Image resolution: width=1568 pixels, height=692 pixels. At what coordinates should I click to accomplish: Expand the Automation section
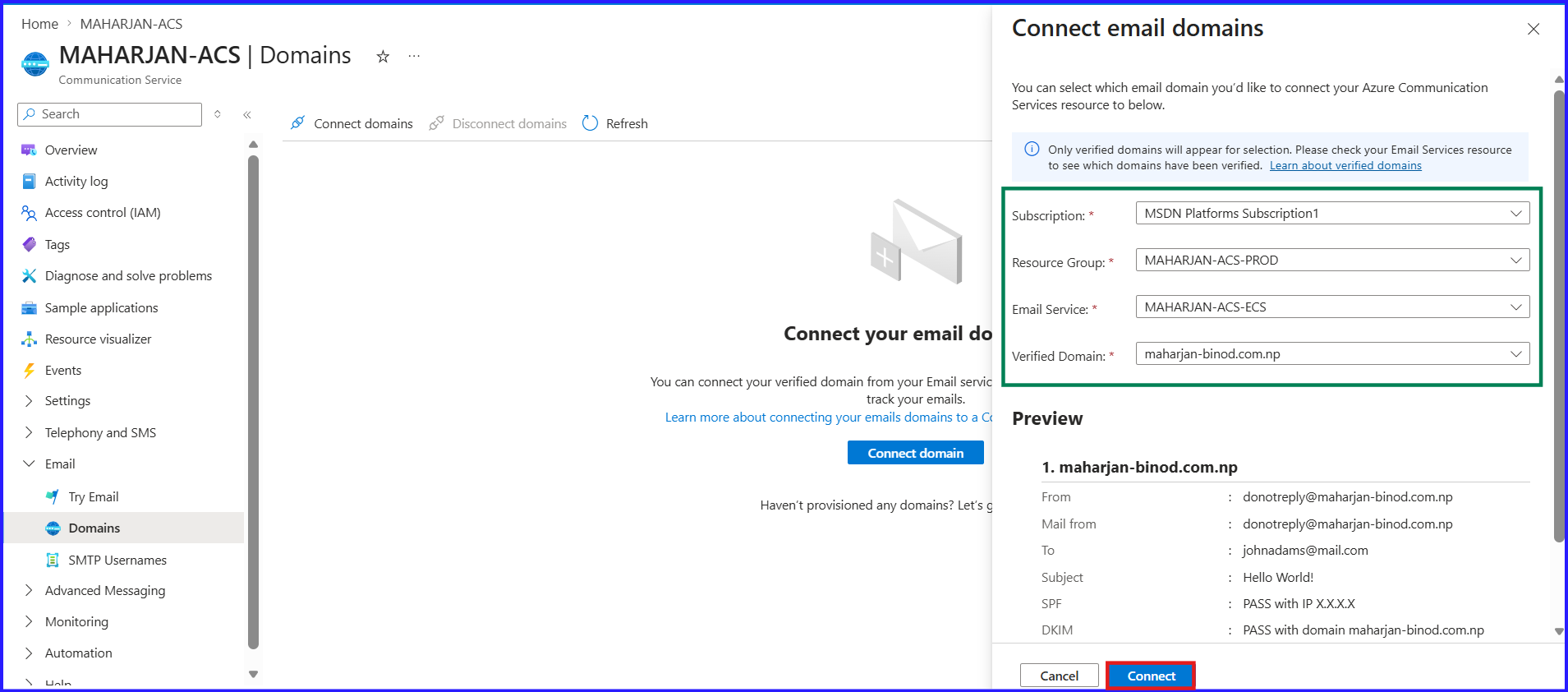point(29,653)
